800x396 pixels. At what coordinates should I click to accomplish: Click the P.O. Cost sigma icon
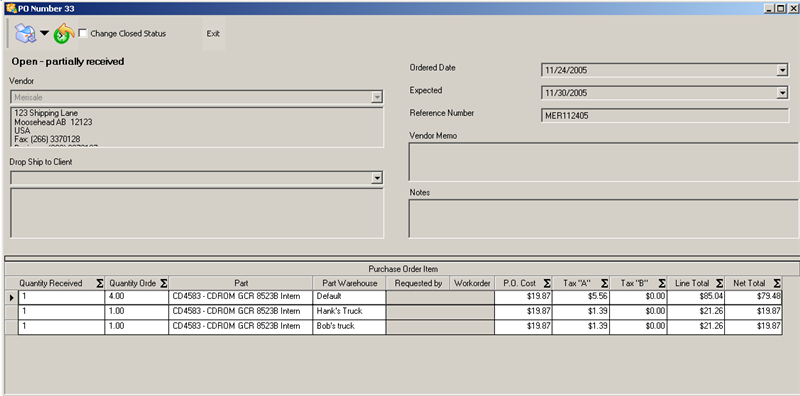546,283
